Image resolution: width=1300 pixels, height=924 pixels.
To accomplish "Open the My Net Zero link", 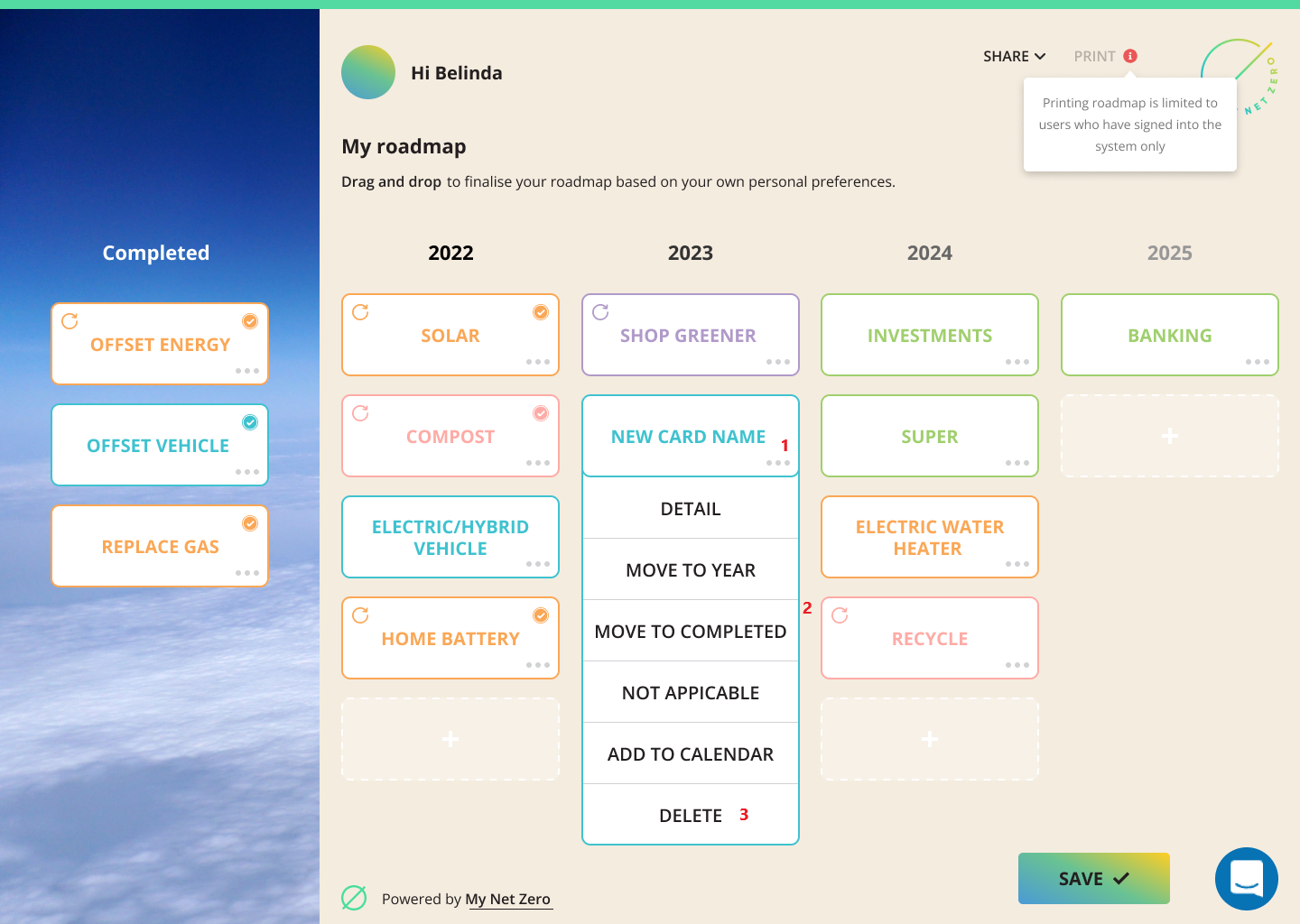I will [507, 899].
